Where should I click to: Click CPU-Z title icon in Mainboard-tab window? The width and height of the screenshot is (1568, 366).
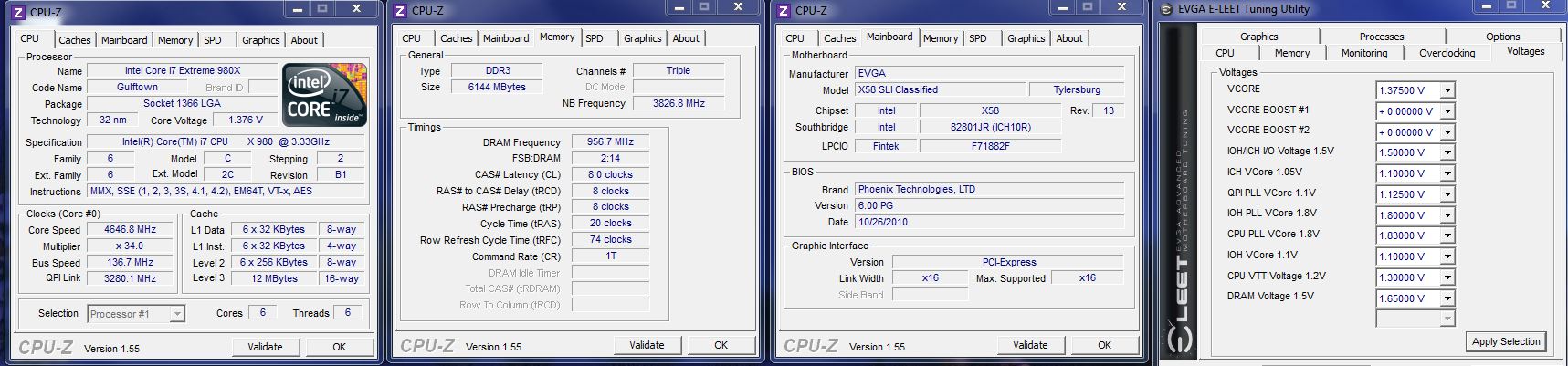pyautogui.click(x=783, y=11)
